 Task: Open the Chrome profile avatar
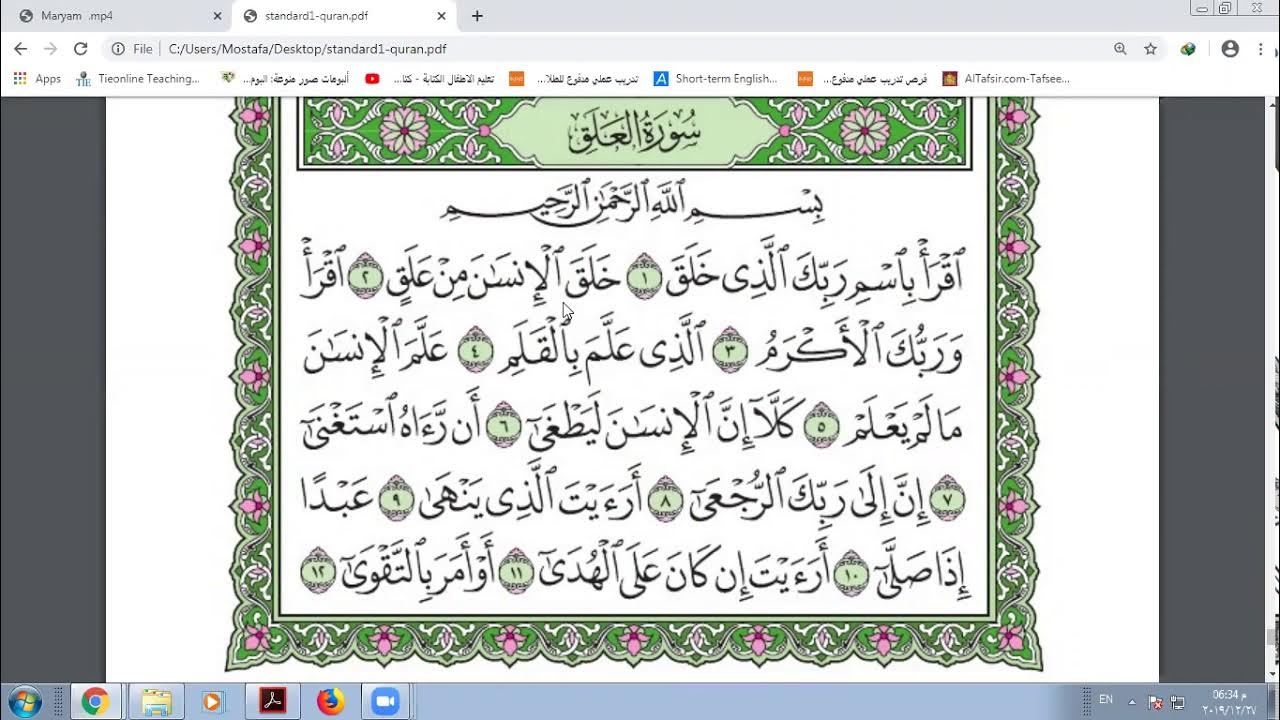click(1230, 48)
